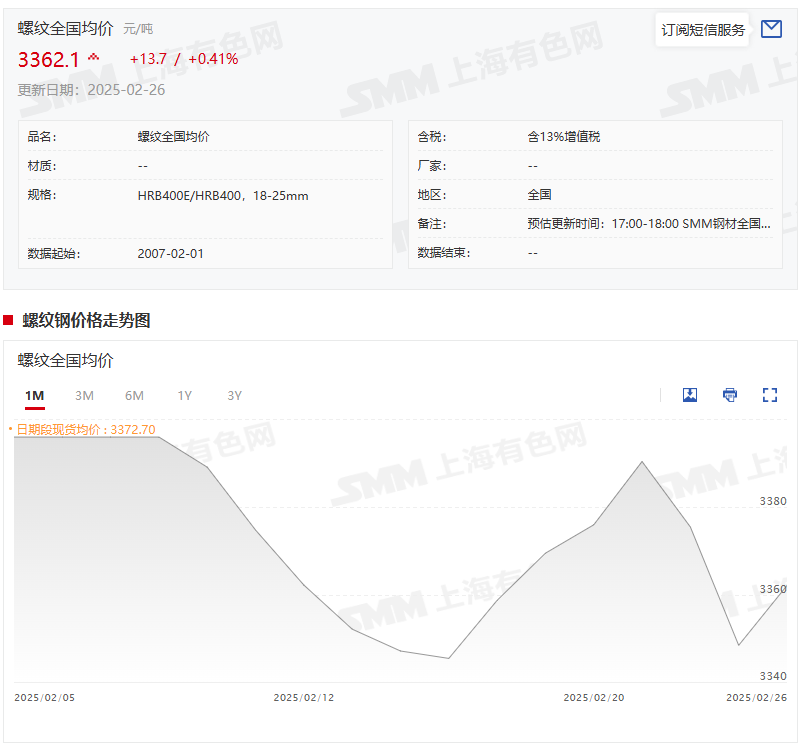Select the print chart icon
Screen dimensions: 805x750
pos(730,395)
